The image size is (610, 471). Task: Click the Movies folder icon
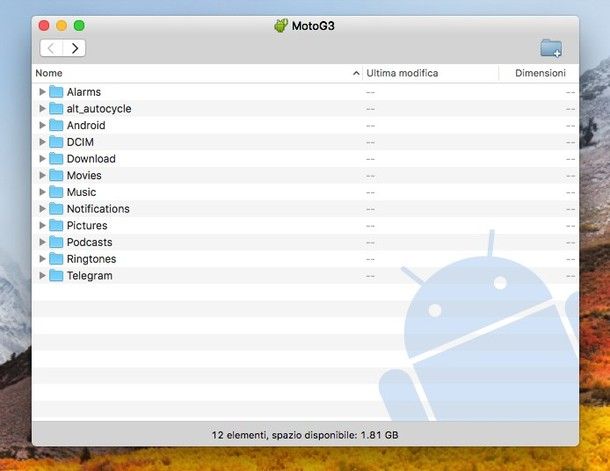(56, 175)
